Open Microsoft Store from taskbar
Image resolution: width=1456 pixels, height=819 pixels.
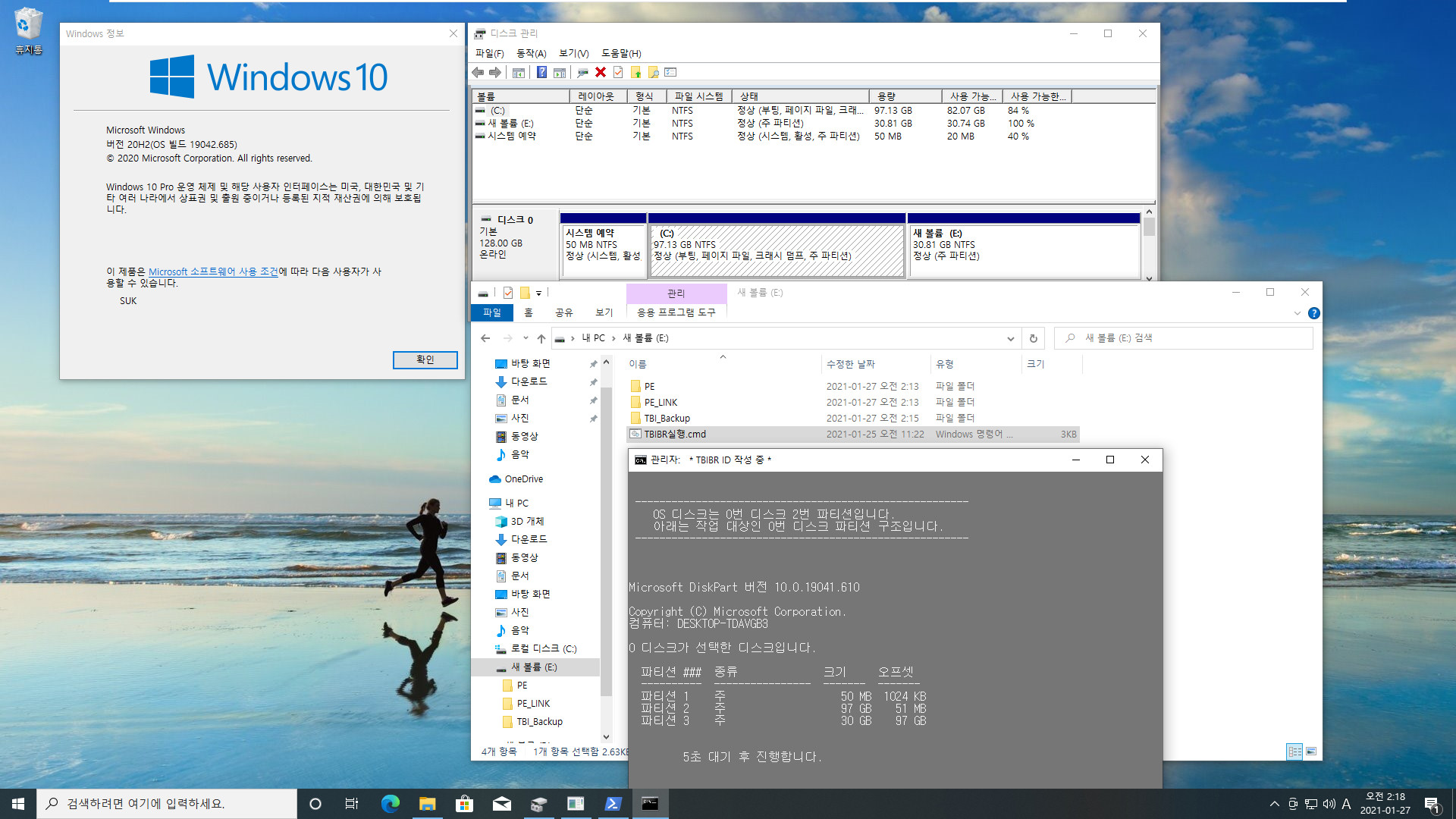pos(464,804)
